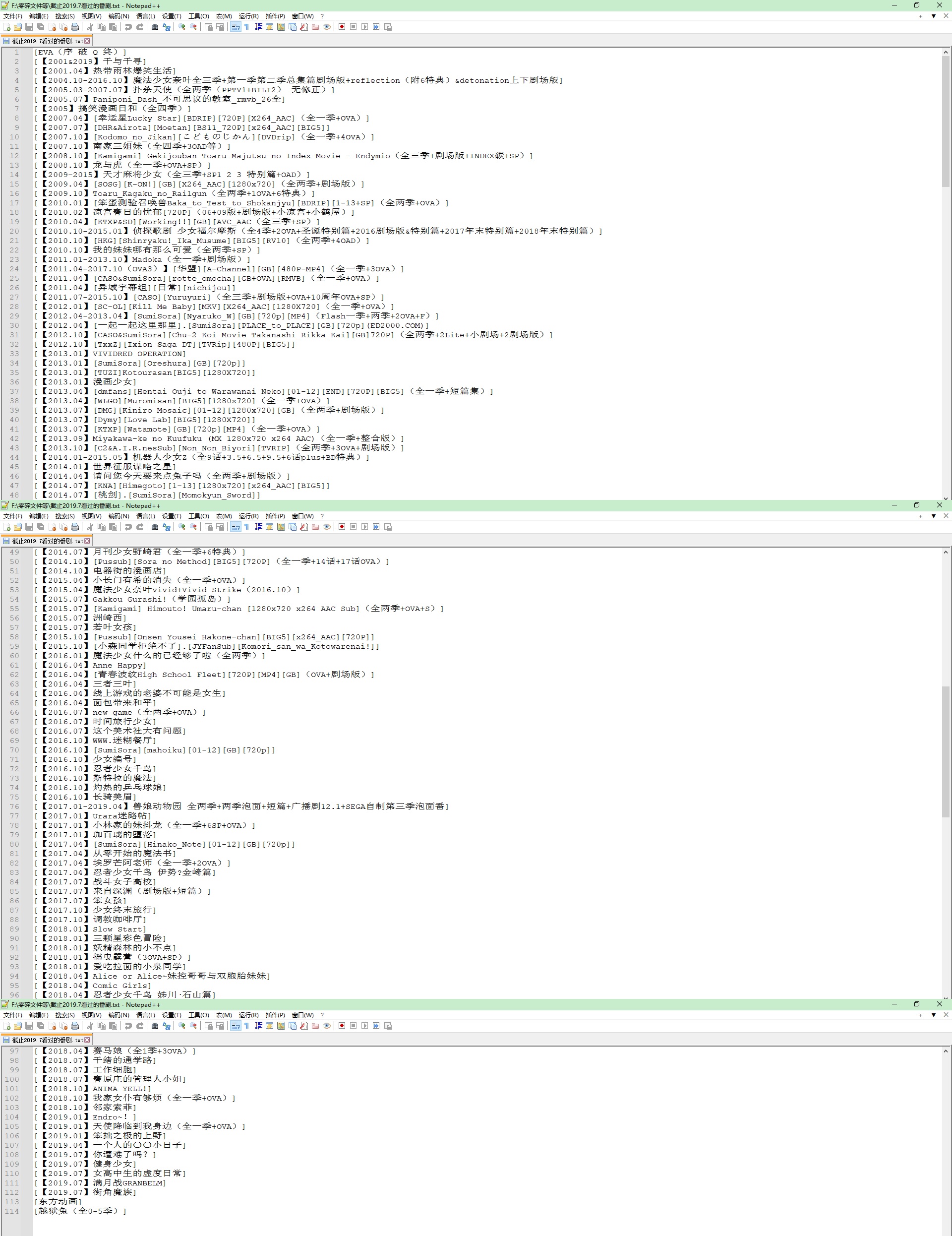Select 截止2019.7看过的番剧.txt tab in top window
Viewport: 952px width, 1236px height.
pos(47,41)
